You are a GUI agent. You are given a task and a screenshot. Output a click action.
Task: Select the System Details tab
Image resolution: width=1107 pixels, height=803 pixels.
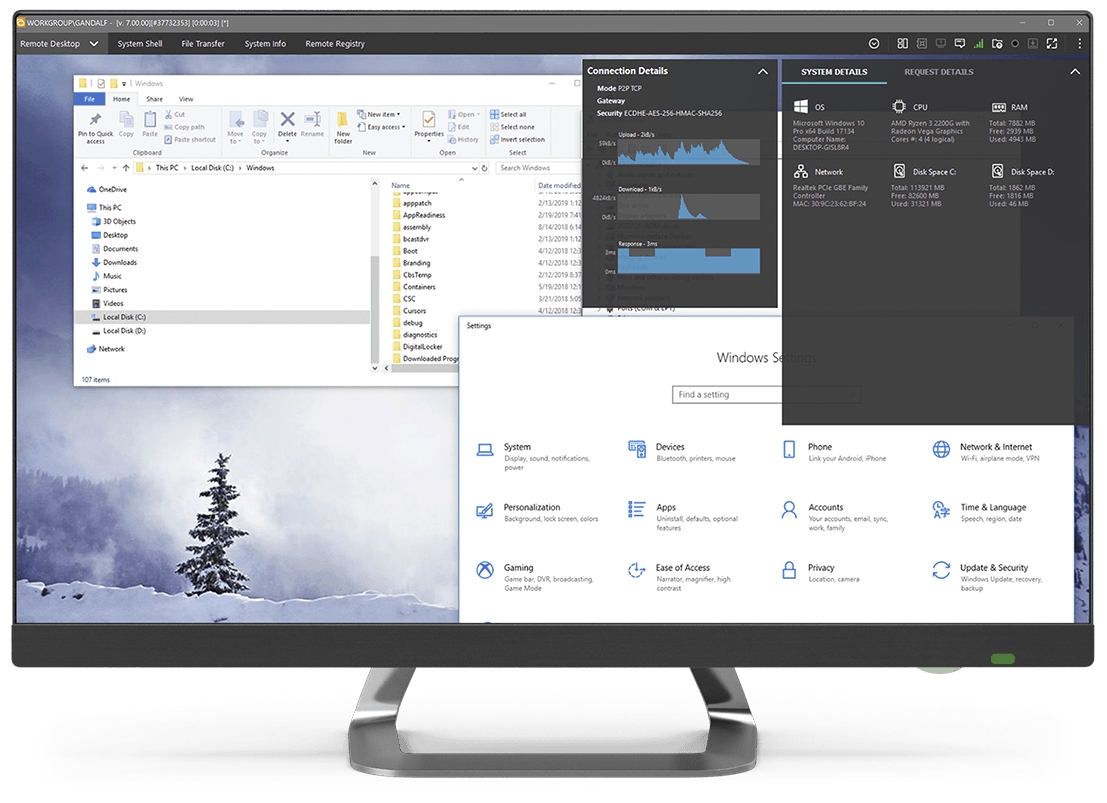(834, 72)
